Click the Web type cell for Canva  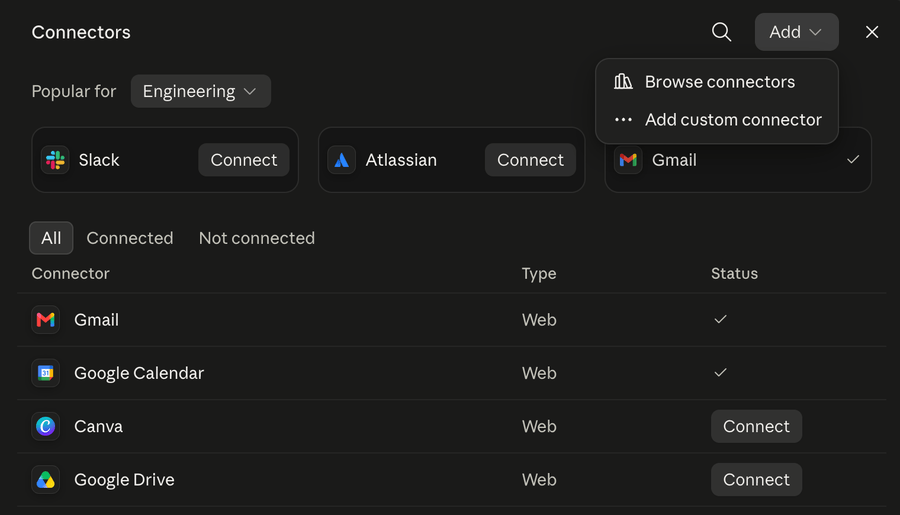point(539,427)
